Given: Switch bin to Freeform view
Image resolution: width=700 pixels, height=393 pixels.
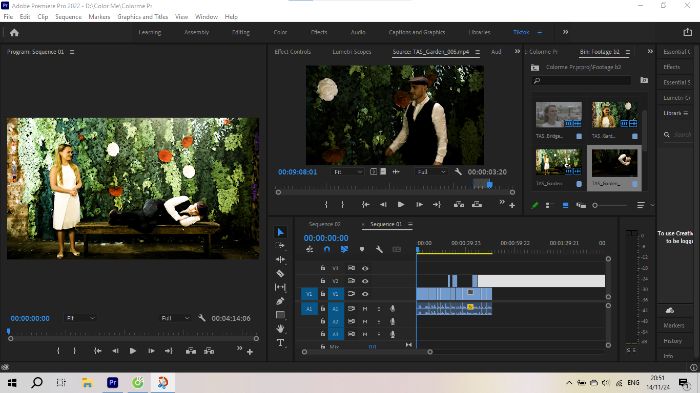Looking at the screenshot, I should point(581,205).
